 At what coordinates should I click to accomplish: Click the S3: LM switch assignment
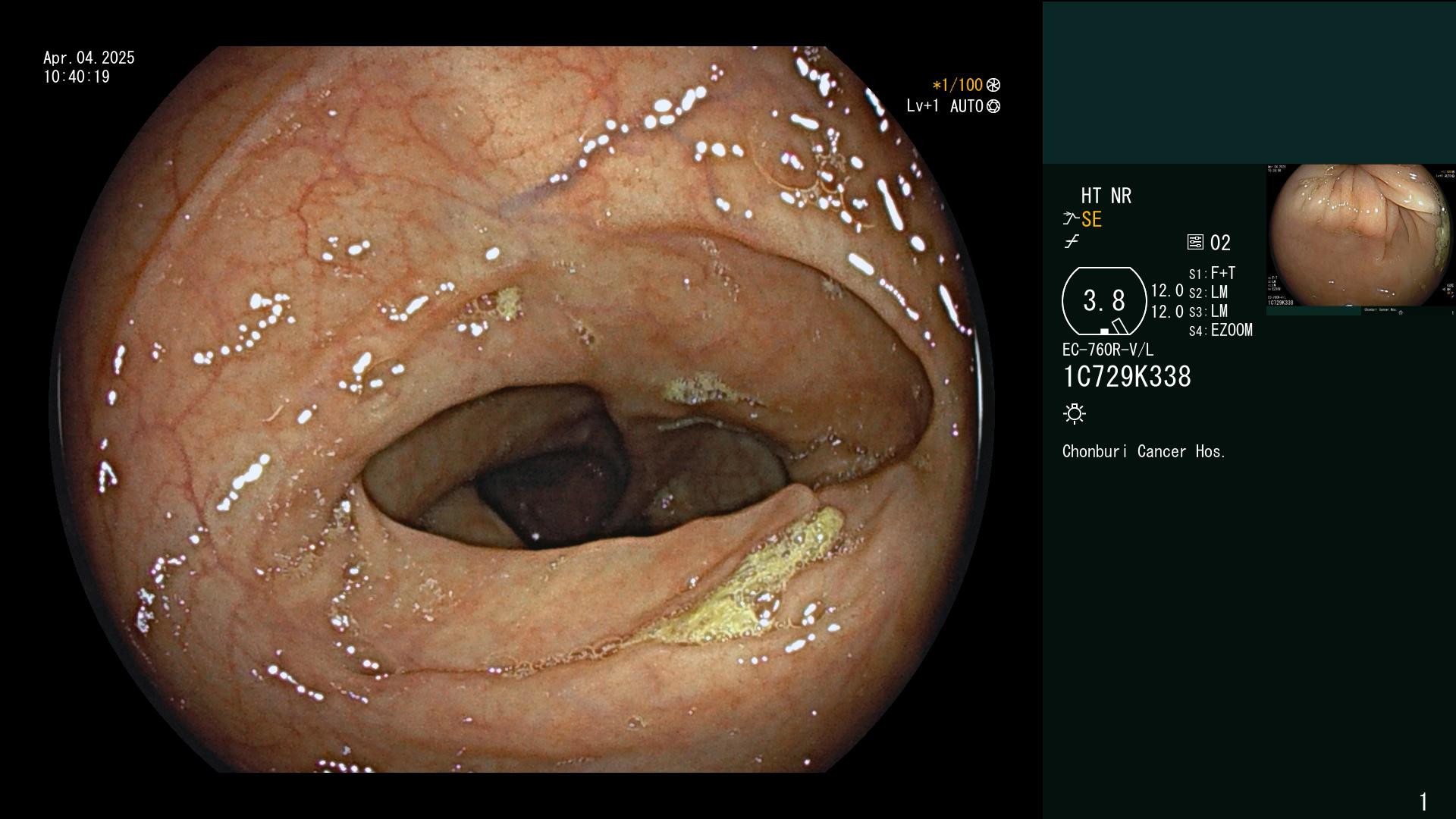[x=1208, y=312]
